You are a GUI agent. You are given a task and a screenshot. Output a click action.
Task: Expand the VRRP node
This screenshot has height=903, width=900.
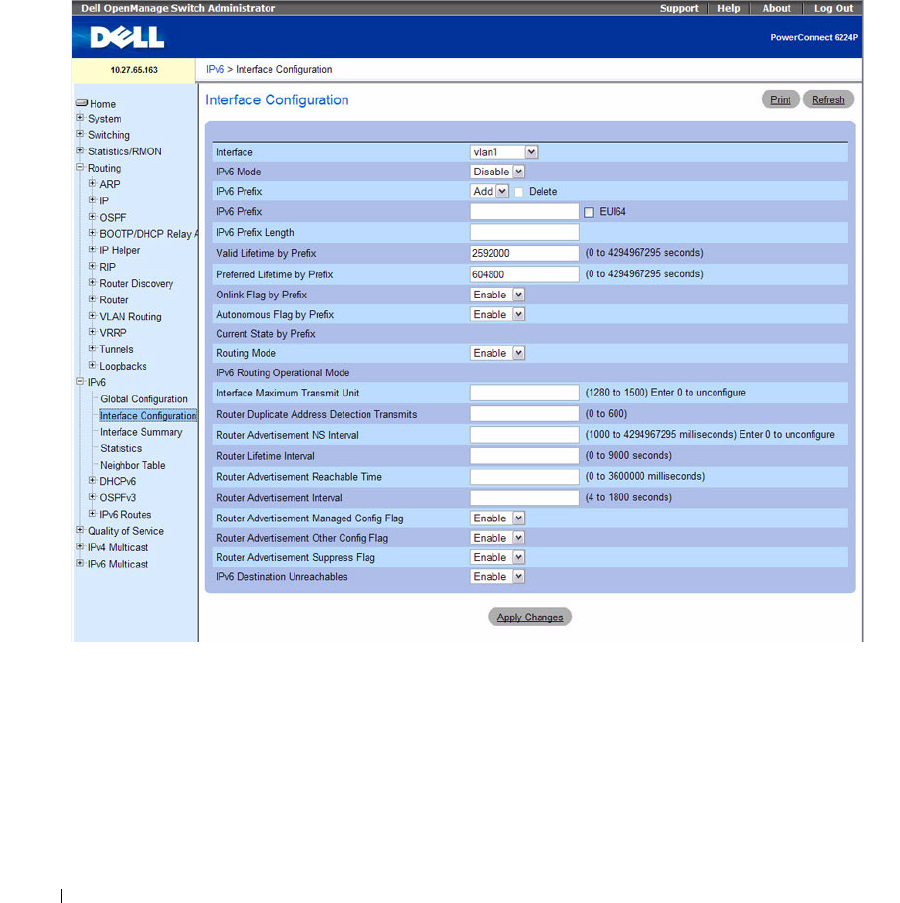(92, 332)
